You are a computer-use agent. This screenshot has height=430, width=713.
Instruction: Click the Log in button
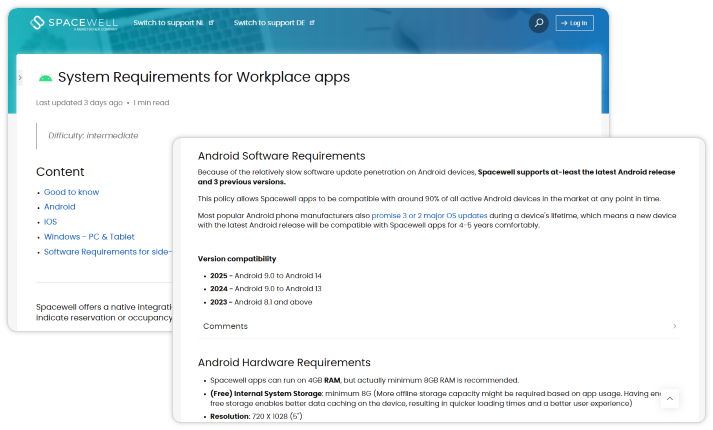tap(574, 23)
